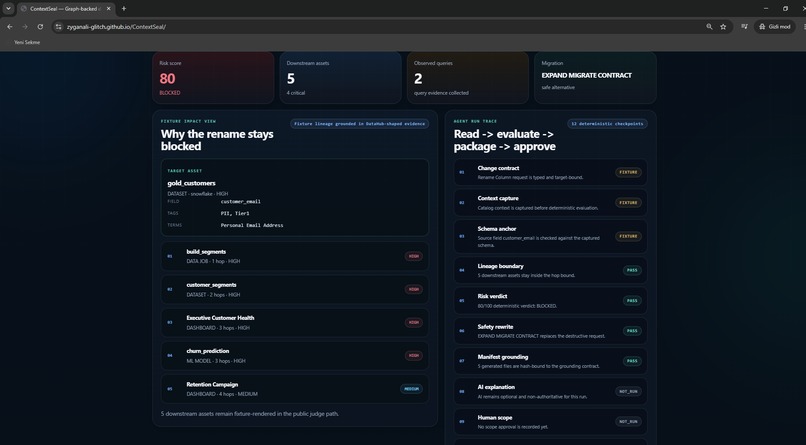
Task: Click the Fixture lineage grounded evidence badge
Action: [359, 124]
